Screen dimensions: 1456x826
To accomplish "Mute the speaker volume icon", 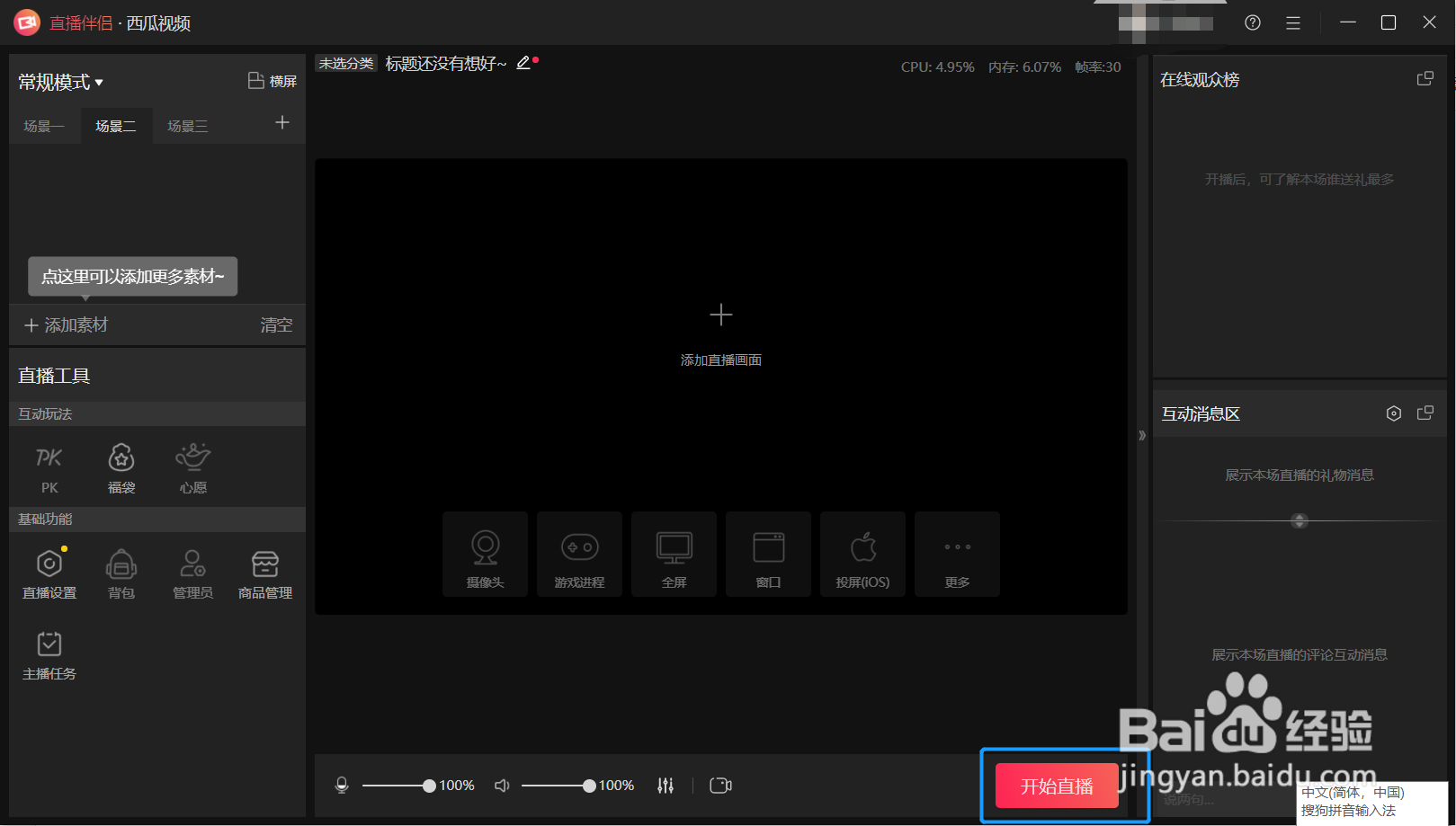I will (x=502, y=786).
